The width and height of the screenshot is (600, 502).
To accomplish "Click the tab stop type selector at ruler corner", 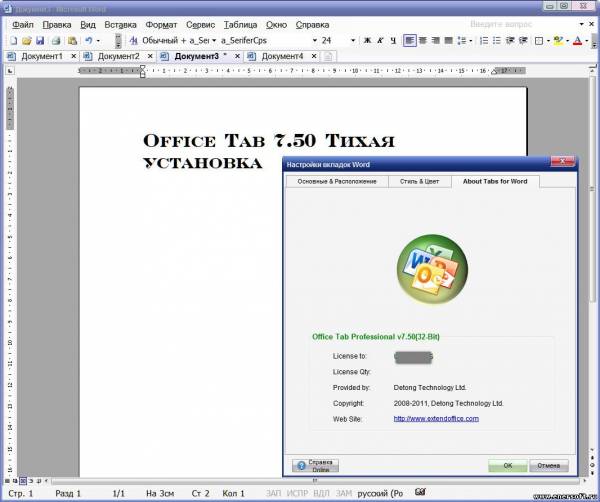I will 10,71.
